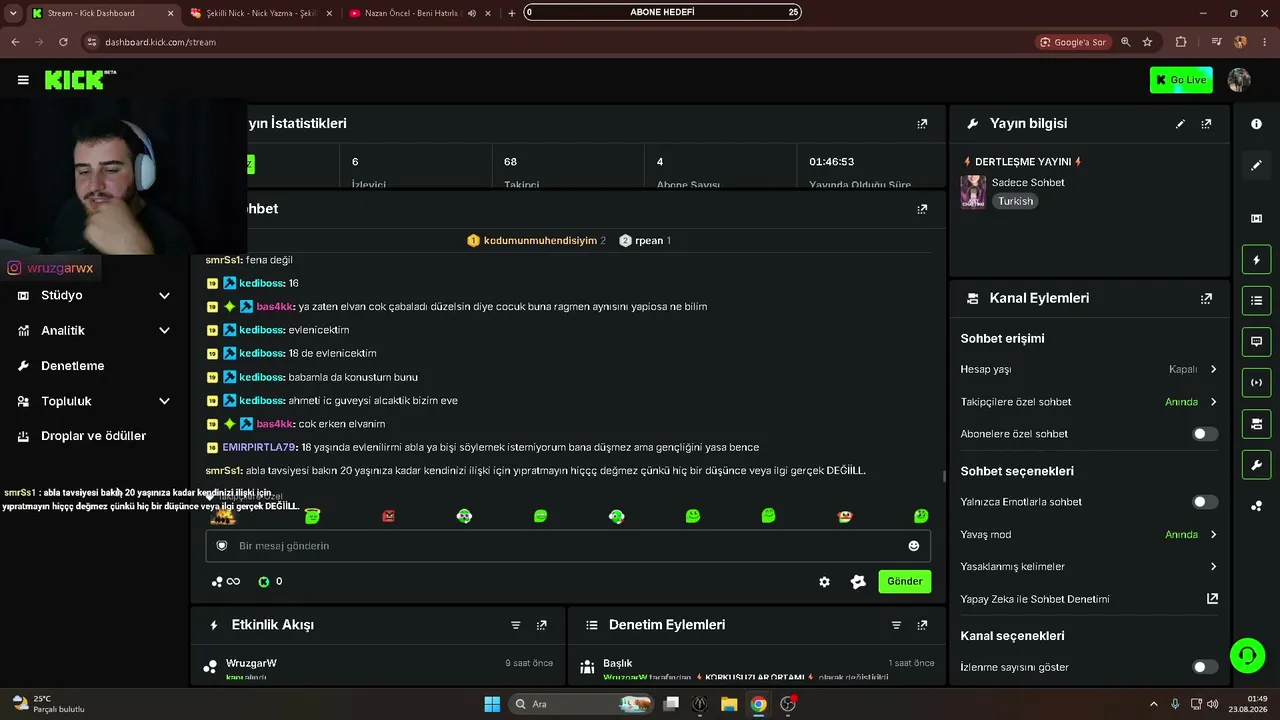Open the weather widget on taskbar

48,704
